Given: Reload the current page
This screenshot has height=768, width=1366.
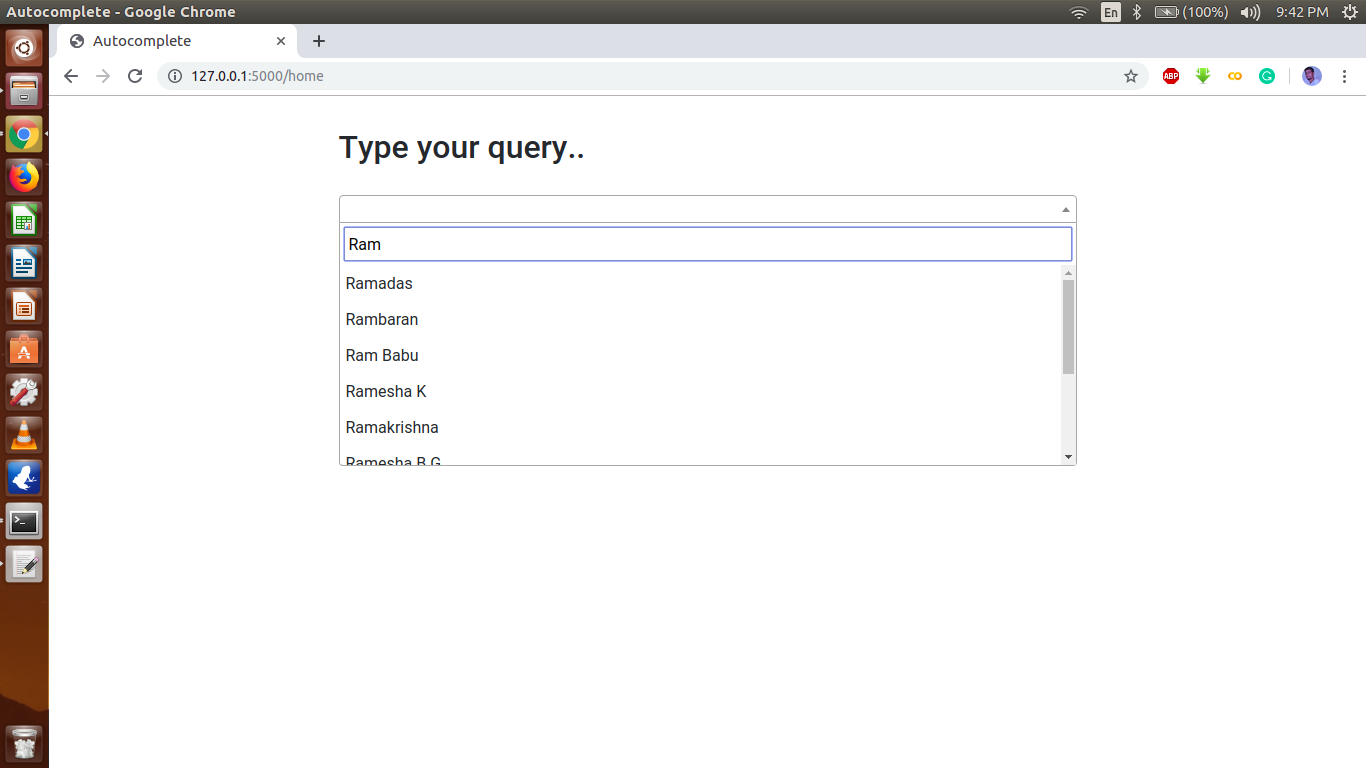Looking at the screenshot, I should coord(136,76).
